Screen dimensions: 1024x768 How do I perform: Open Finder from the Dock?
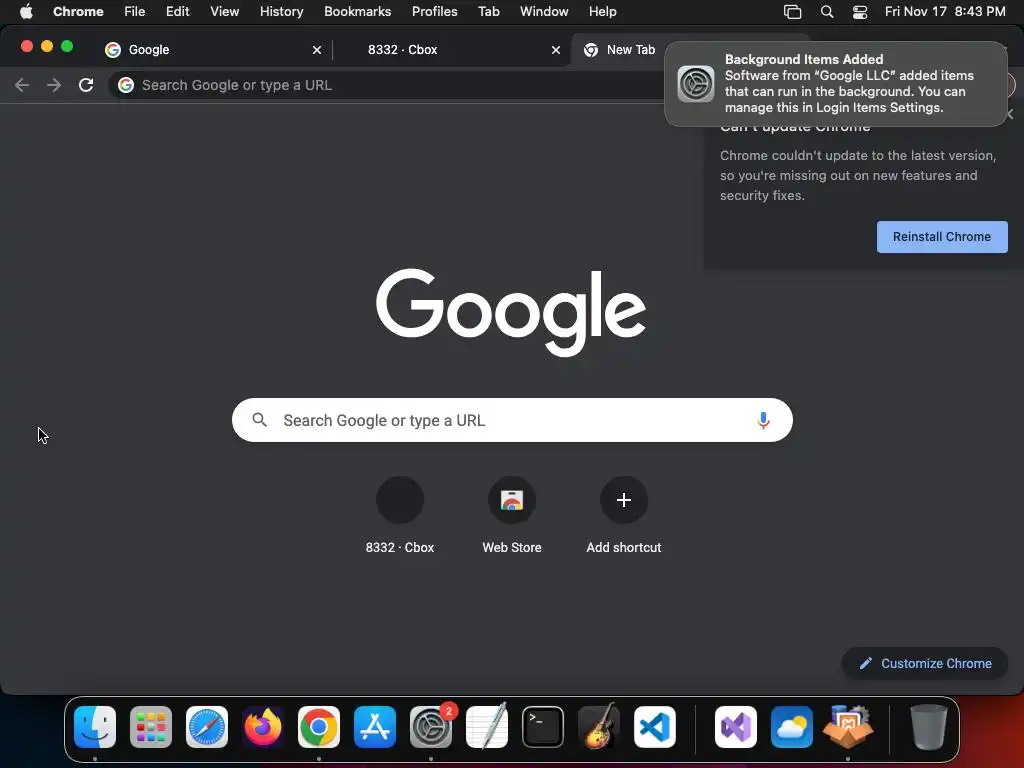[x=95, y=727]
